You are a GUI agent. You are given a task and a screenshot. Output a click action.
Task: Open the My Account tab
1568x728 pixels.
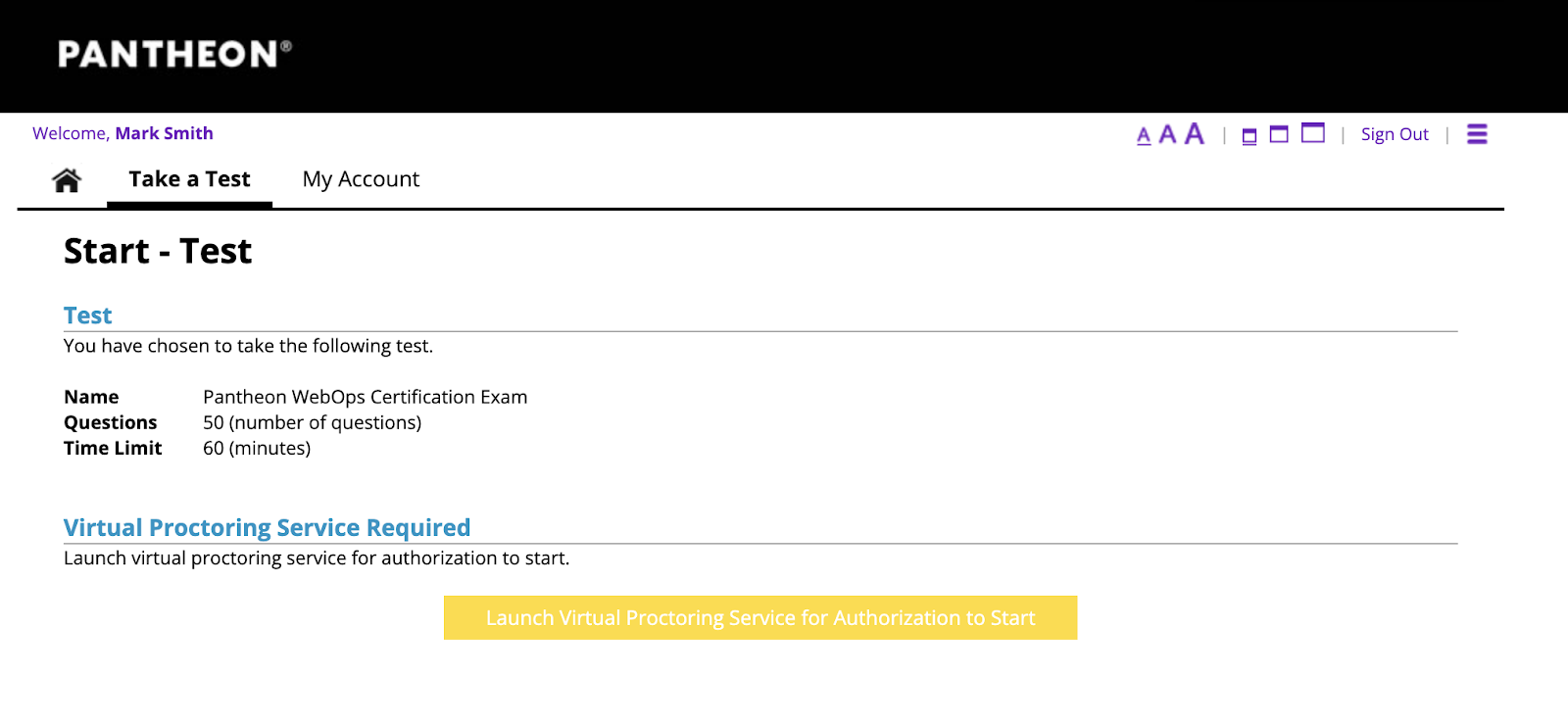click(361, 179)
